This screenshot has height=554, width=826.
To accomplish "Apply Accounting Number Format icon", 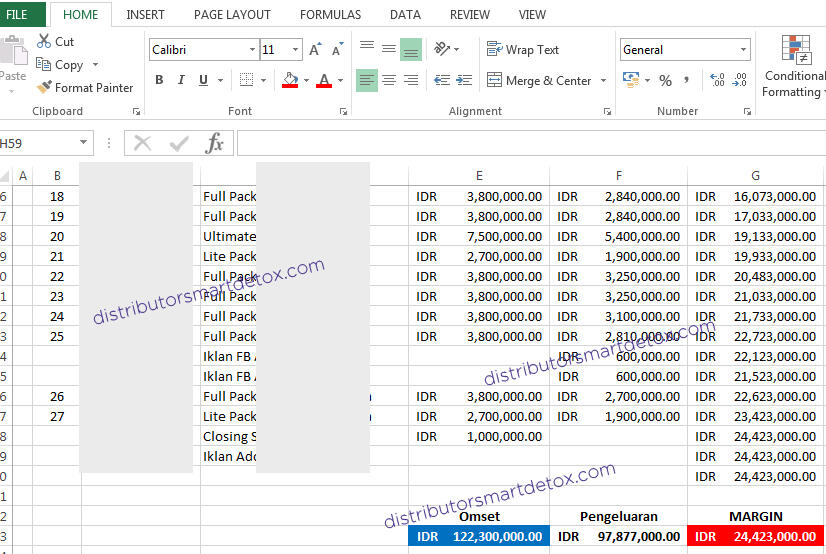I will pyautogui.click(x=631, y=80).
